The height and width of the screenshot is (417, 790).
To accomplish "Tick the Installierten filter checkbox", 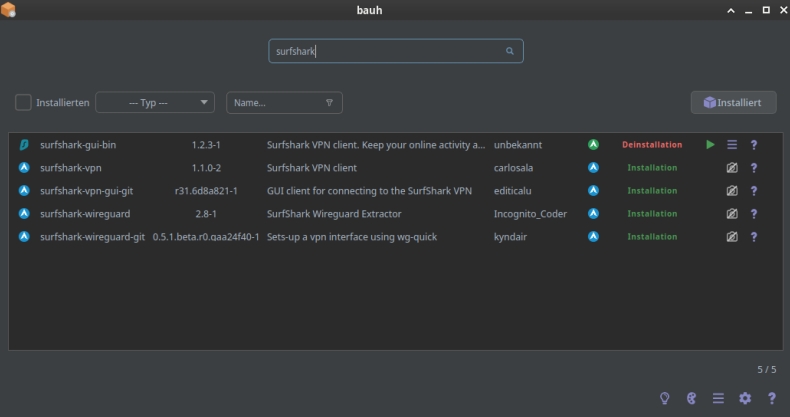I will click(x=23, y=102).
